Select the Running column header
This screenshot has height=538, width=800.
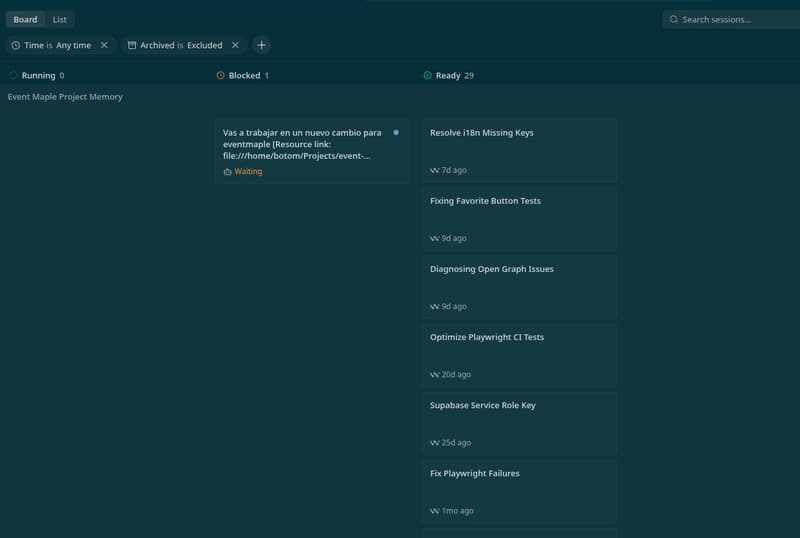coord(38,76)
